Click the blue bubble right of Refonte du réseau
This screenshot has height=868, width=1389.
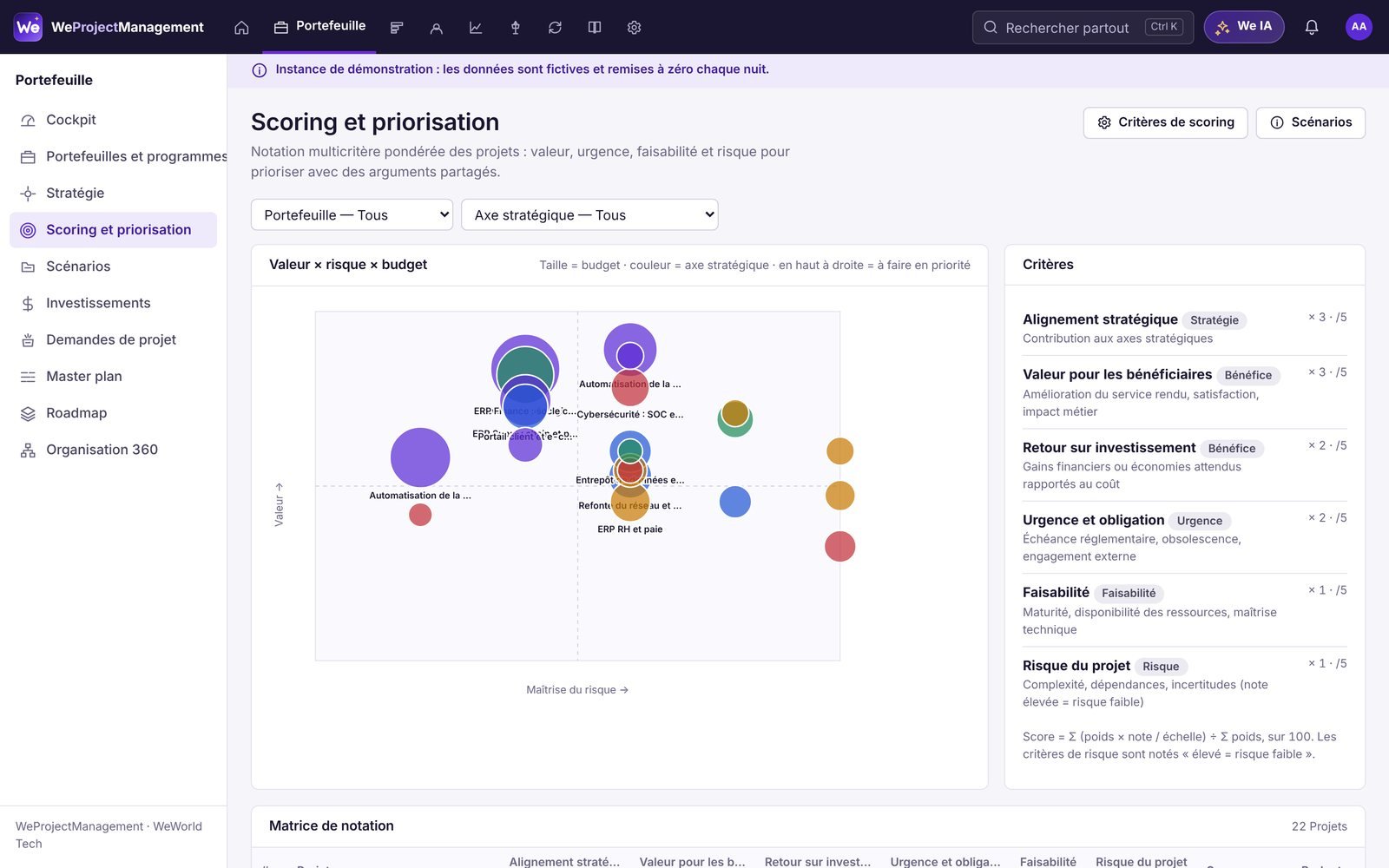(x=734, y=502)
